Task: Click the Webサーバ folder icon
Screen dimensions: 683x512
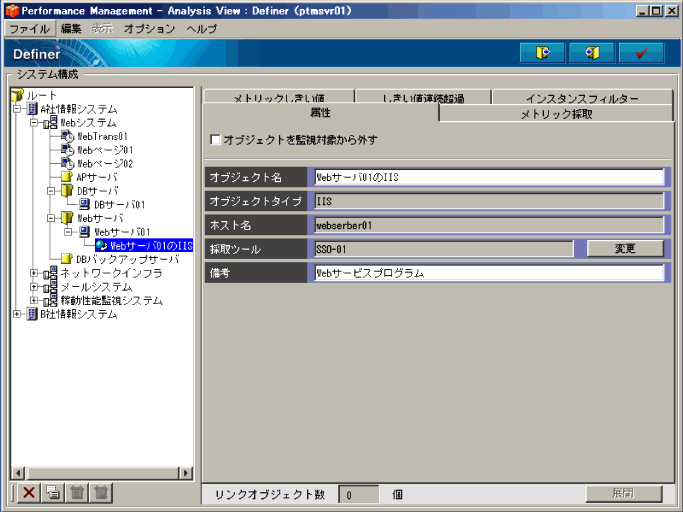Action: pyautogui.click(x=66, y=218)
